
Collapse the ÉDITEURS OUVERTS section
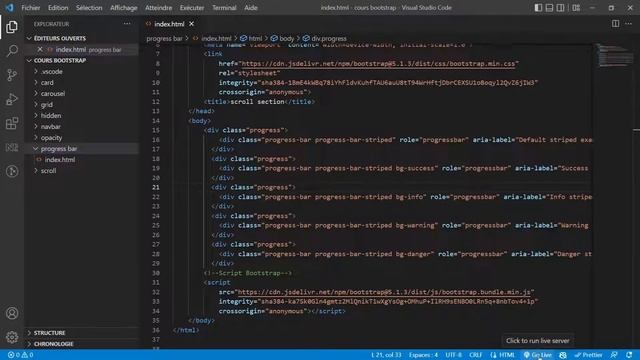click(x=82, y=38)
